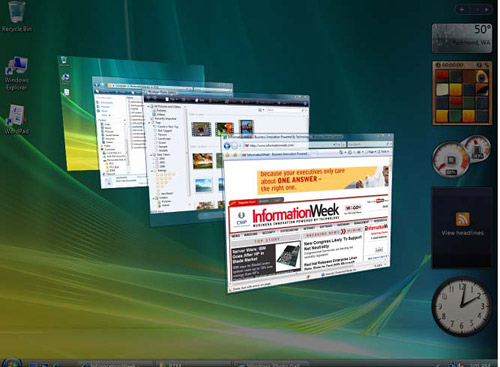Click the flower video thumbnail in Photo Gallery
This screenshot has height=367, width=500.
pyautogui.click(x=224, y=129)
